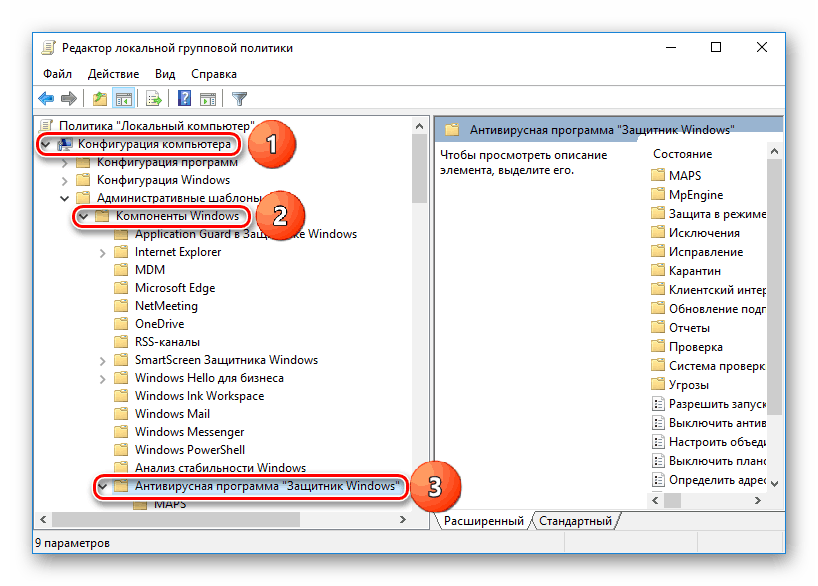Select the Расширенный tab
The image size is (818, 586).
(x=483, y=521)
